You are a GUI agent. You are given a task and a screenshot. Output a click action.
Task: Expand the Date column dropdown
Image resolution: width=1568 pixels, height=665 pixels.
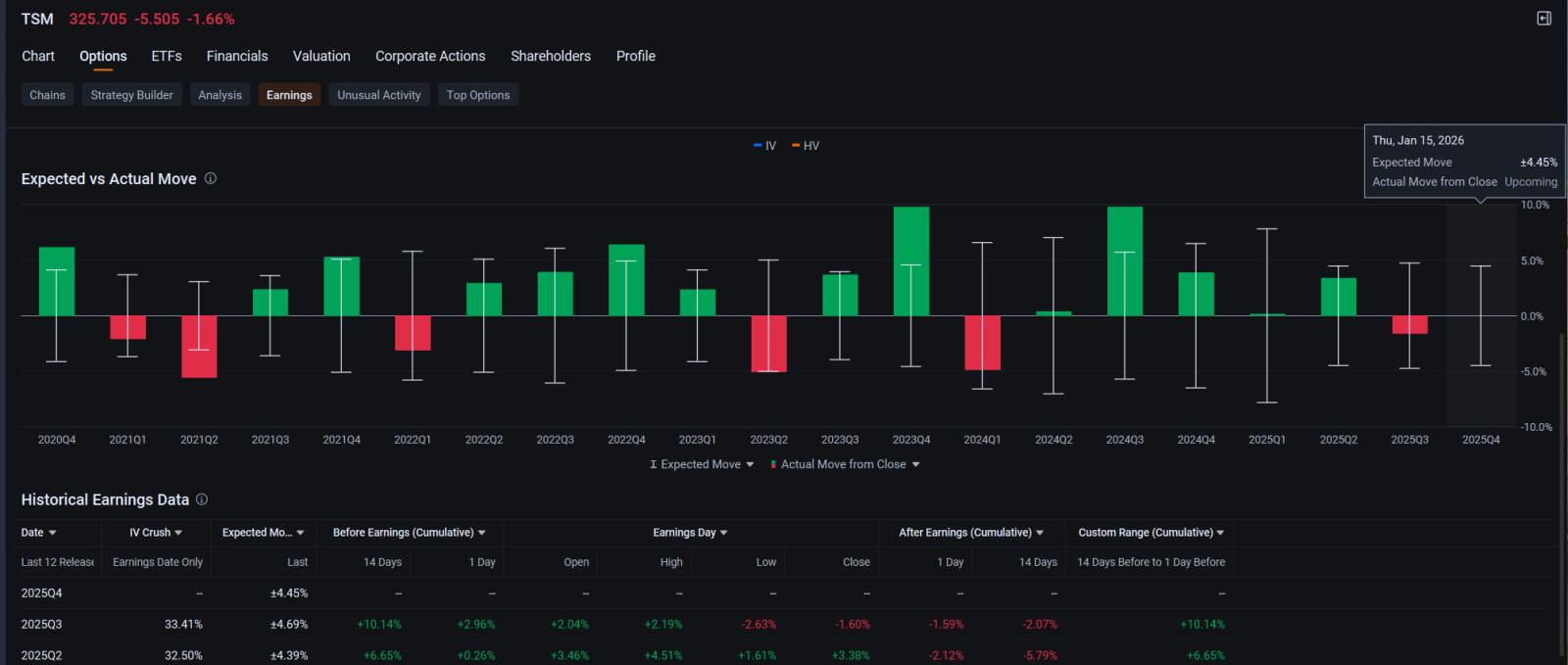coord(52,533)
